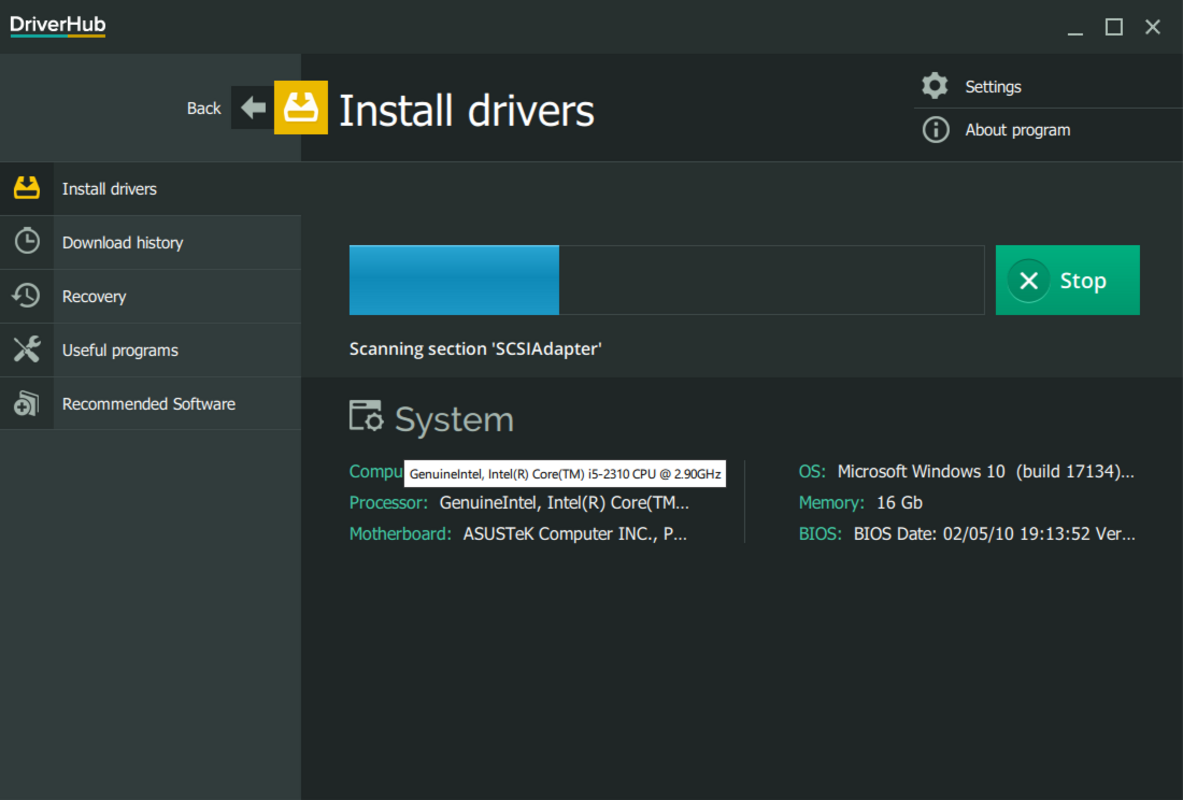This screenshot has width=1183, height=800.
Task: Click the yellow Install drivers header icon
Action: (x=300, y=107)
